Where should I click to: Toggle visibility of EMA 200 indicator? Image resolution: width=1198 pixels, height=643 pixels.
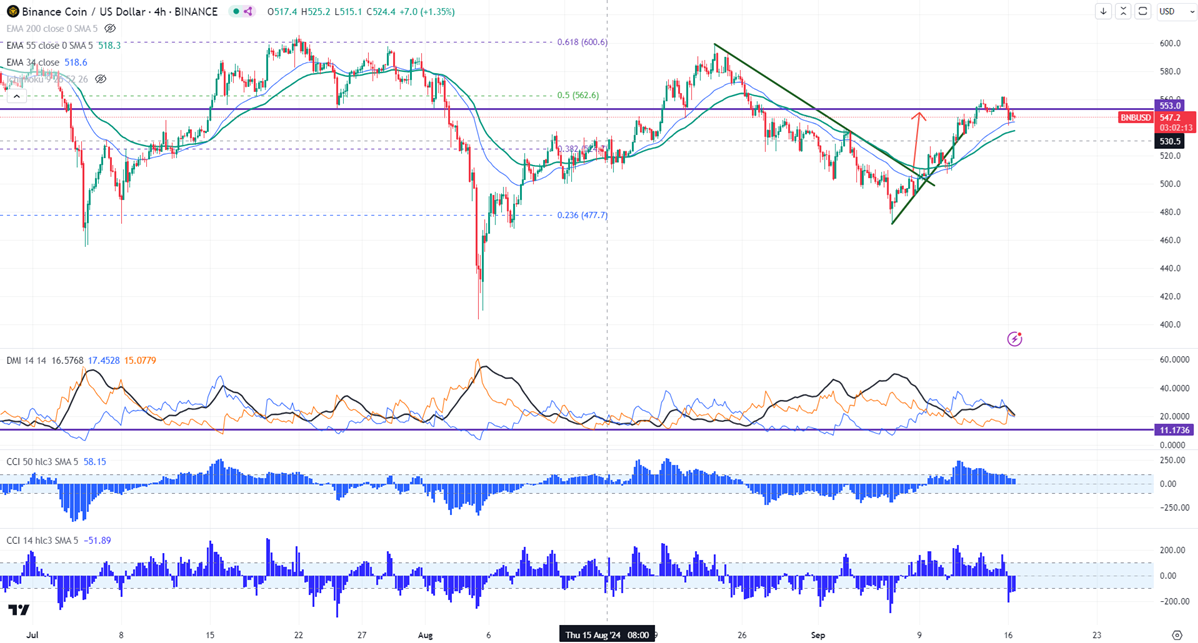[x=110, y=29]
